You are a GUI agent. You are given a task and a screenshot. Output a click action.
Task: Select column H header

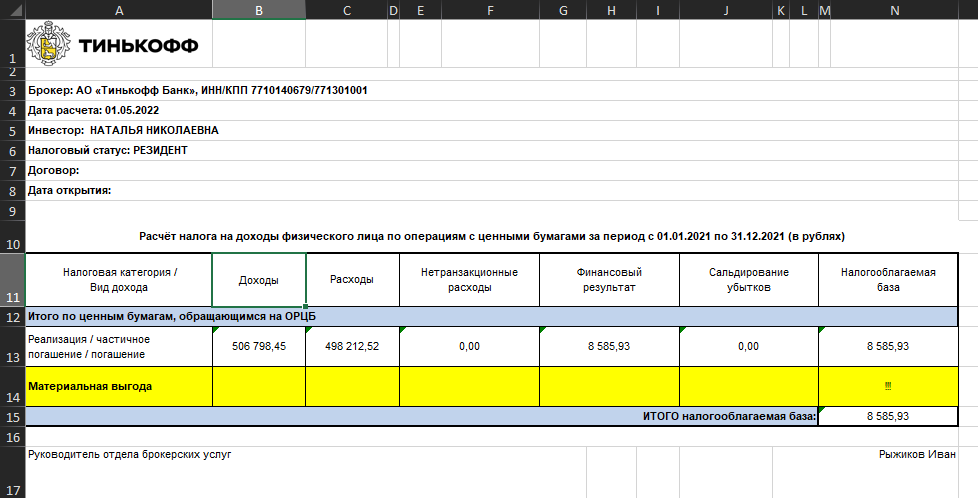[611, 9]
